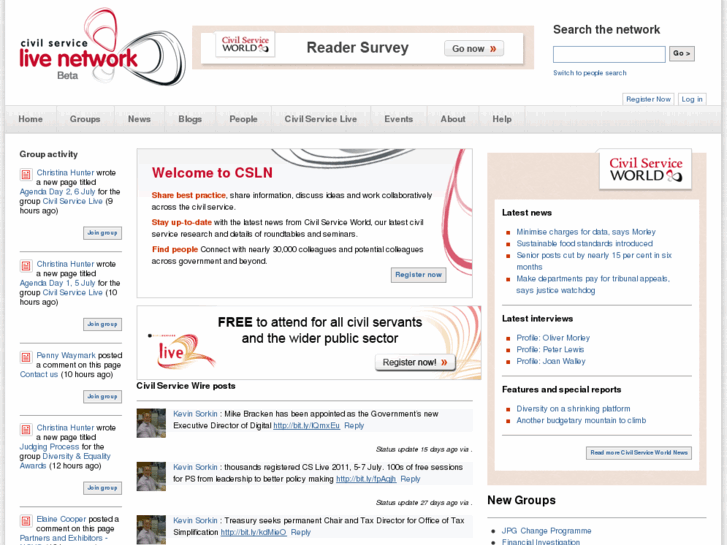This screenshot has height=545, width=727.
Task: Open Make departments pay for tribunal appeals article
Action: pyautogui.click(x=593, y=284)
